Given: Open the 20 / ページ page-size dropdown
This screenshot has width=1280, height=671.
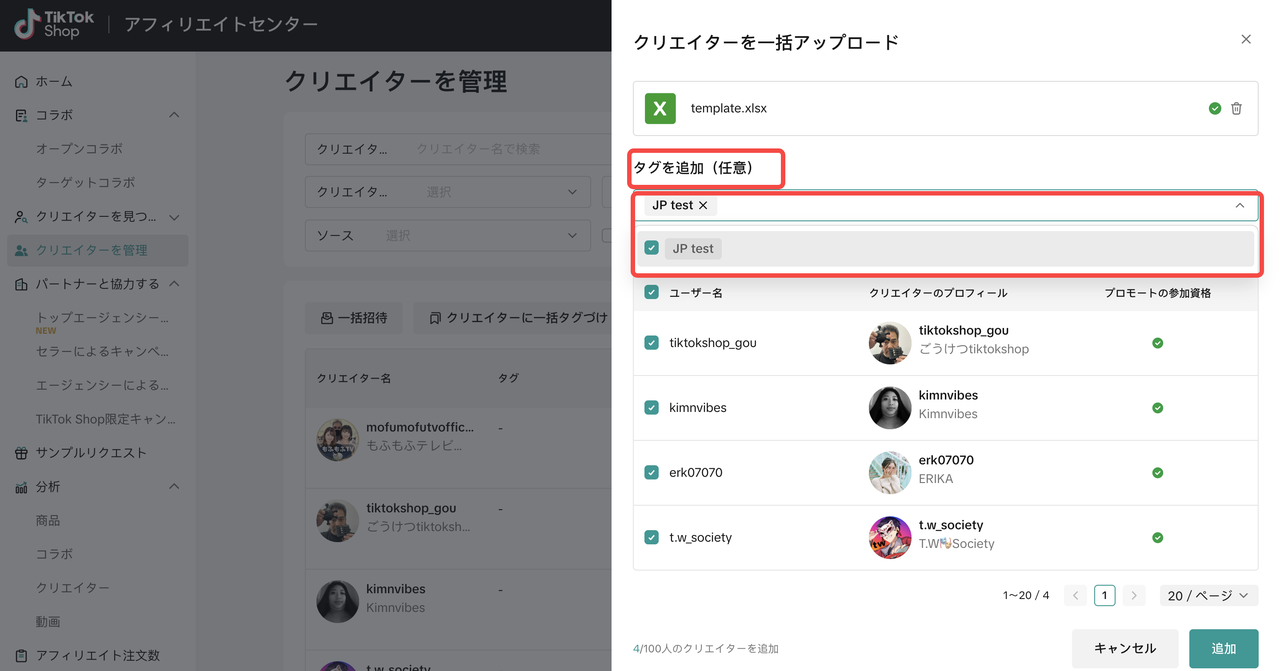Looking at the screenshot, I should tap(1209, 595).
